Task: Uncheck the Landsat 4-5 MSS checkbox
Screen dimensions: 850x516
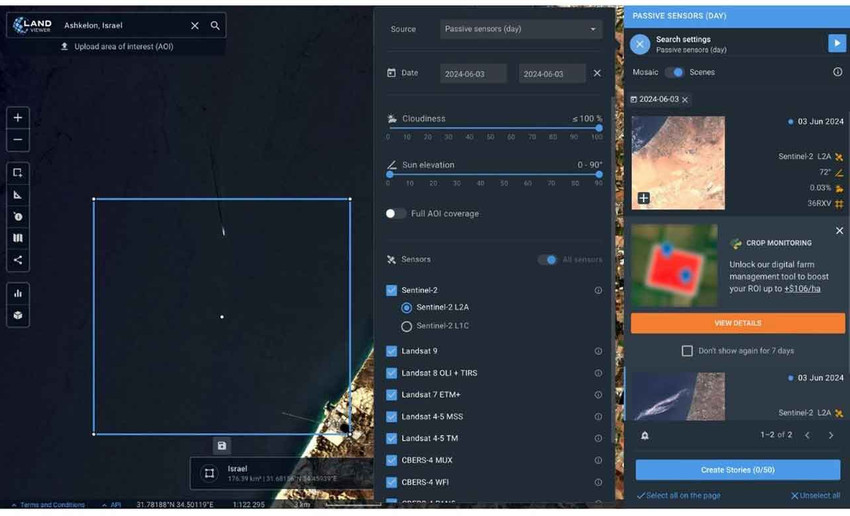Action: tap(391, 417)
